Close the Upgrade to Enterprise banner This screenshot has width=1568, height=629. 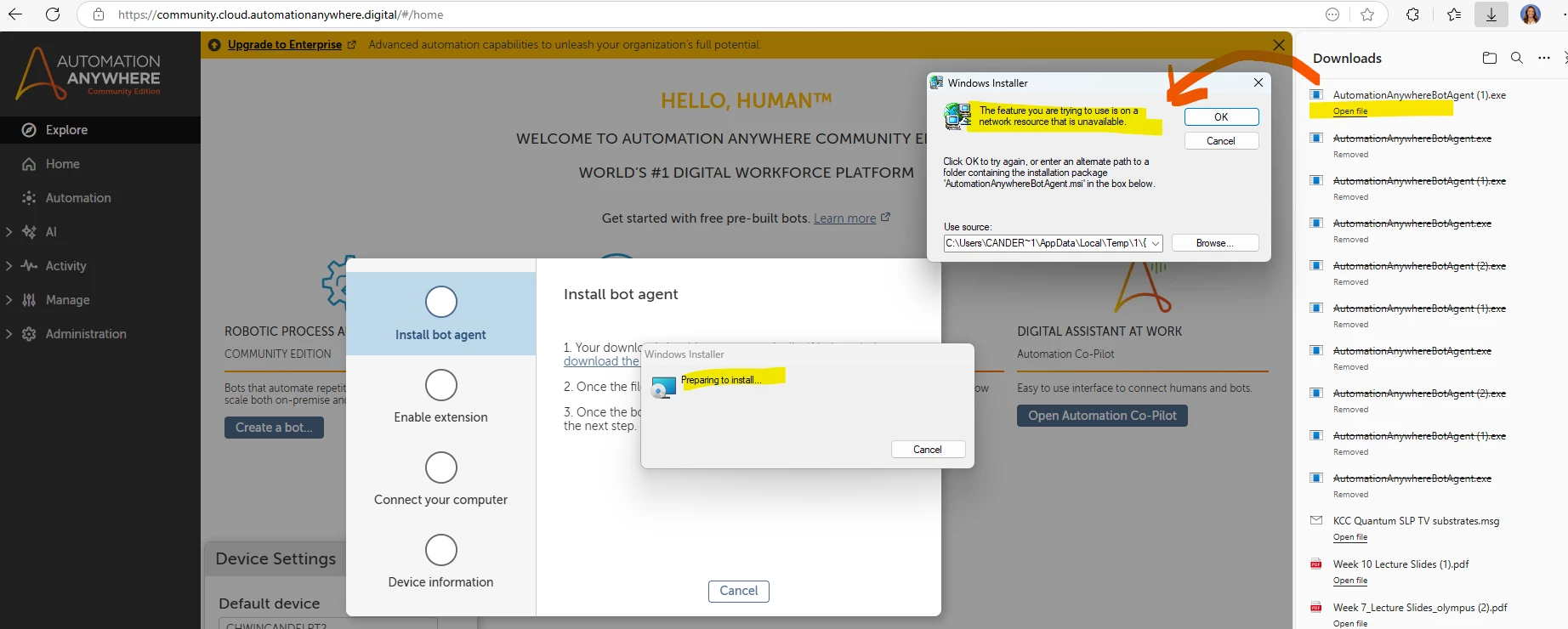pyautogui.click(x=1279, y=45)
